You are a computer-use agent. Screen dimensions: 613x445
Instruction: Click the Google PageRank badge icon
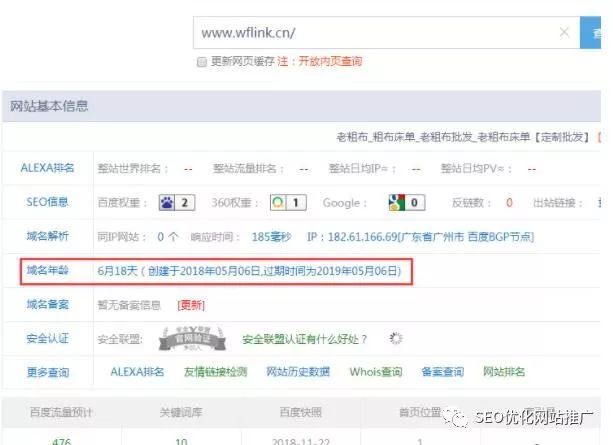[396, 203]
